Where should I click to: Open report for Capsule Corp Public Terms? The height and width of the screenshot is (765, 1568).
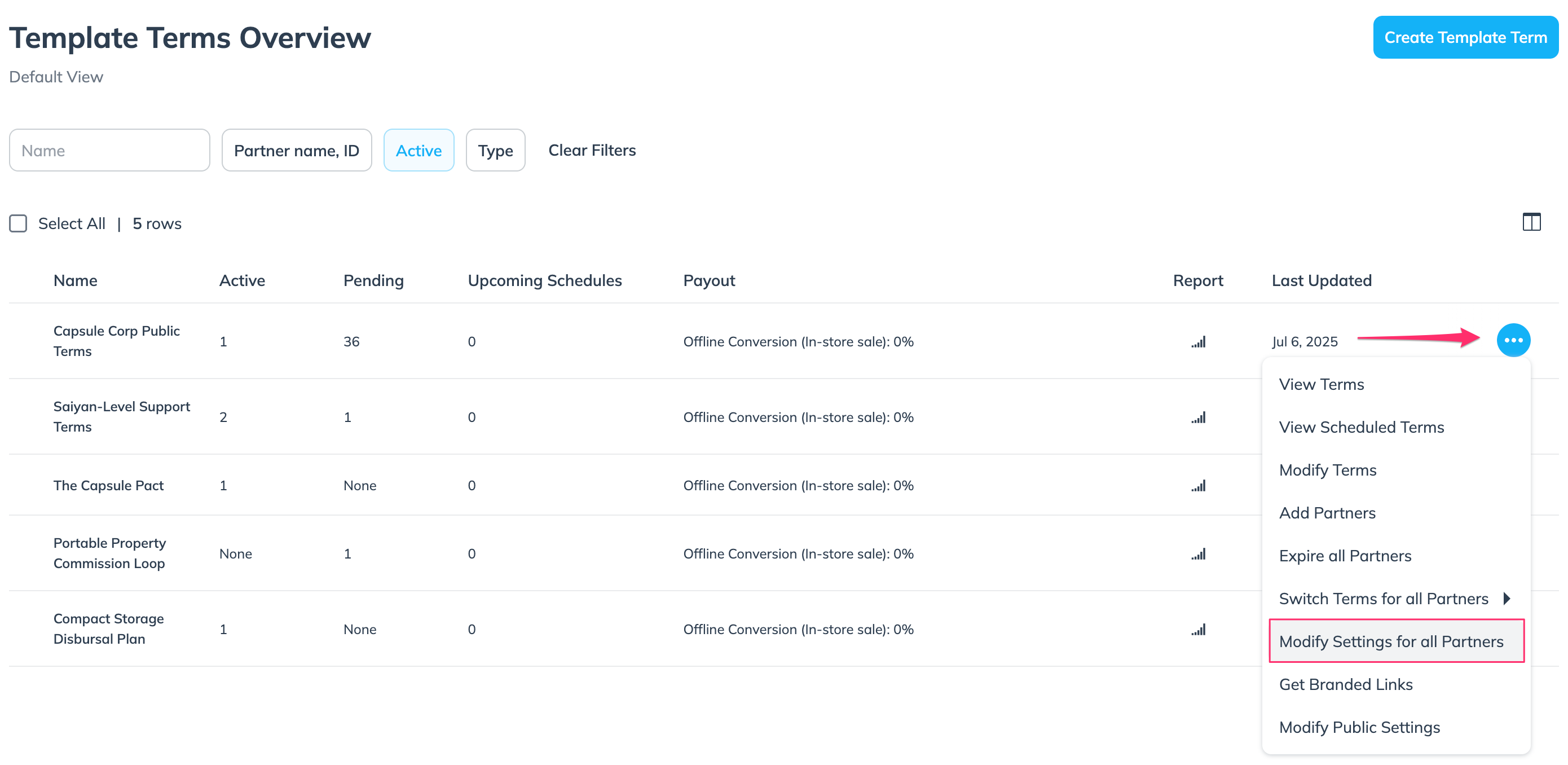click(x=1198, y=342)
